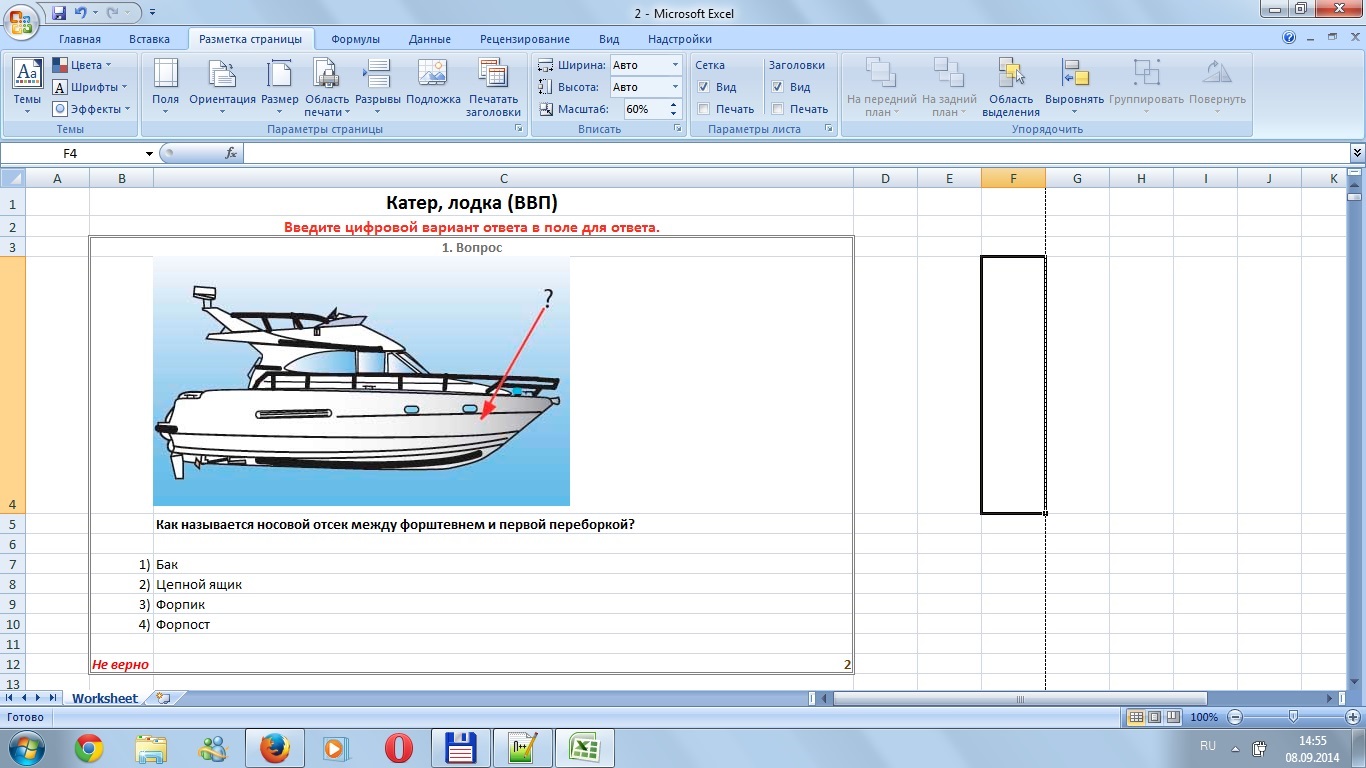Click the Firefox icon in the taskbar
The height and width of the screenshot is (768, 1366).
273,747
